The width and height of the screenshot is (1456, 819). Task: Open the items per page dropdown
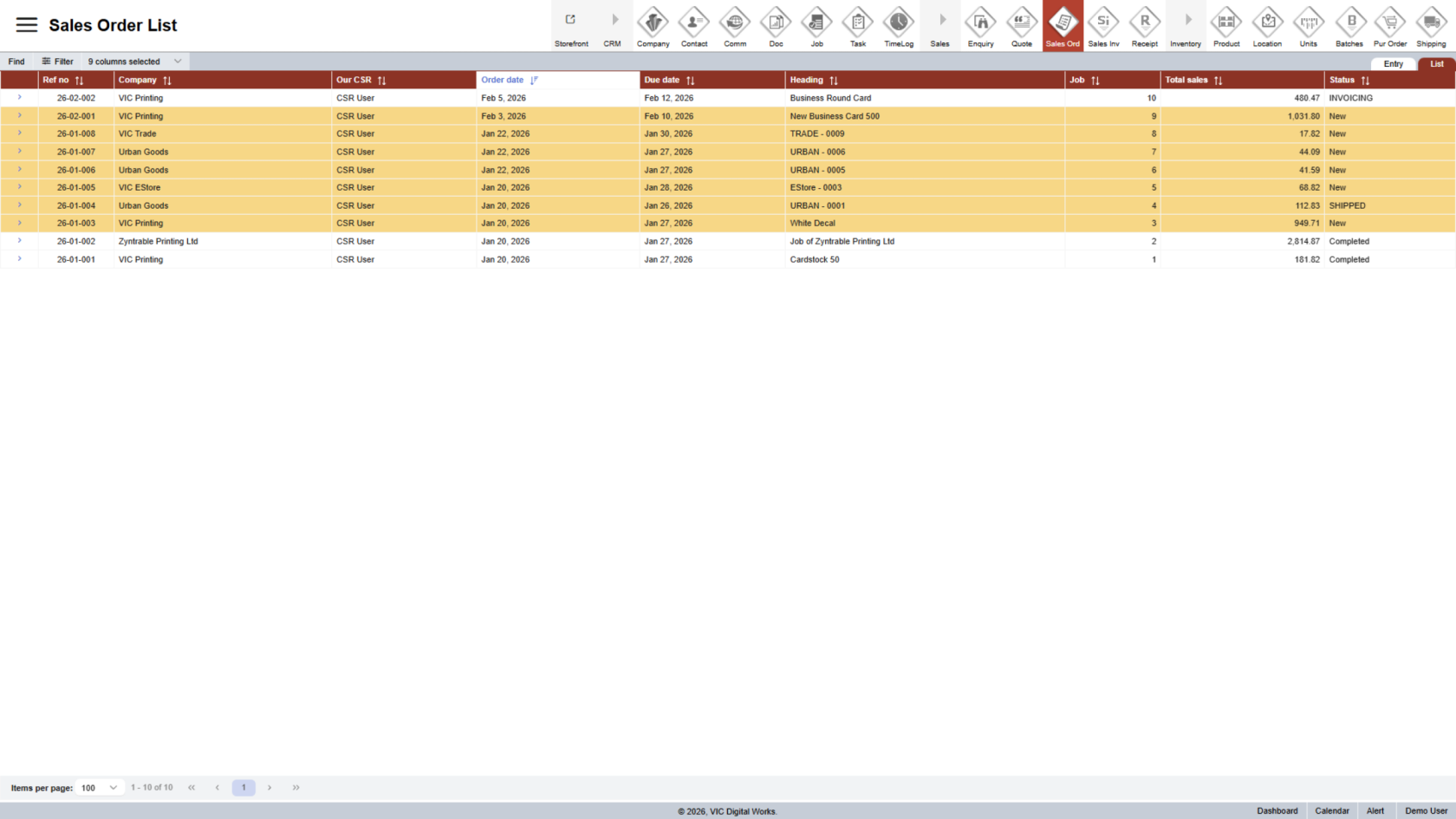point(99,788)
